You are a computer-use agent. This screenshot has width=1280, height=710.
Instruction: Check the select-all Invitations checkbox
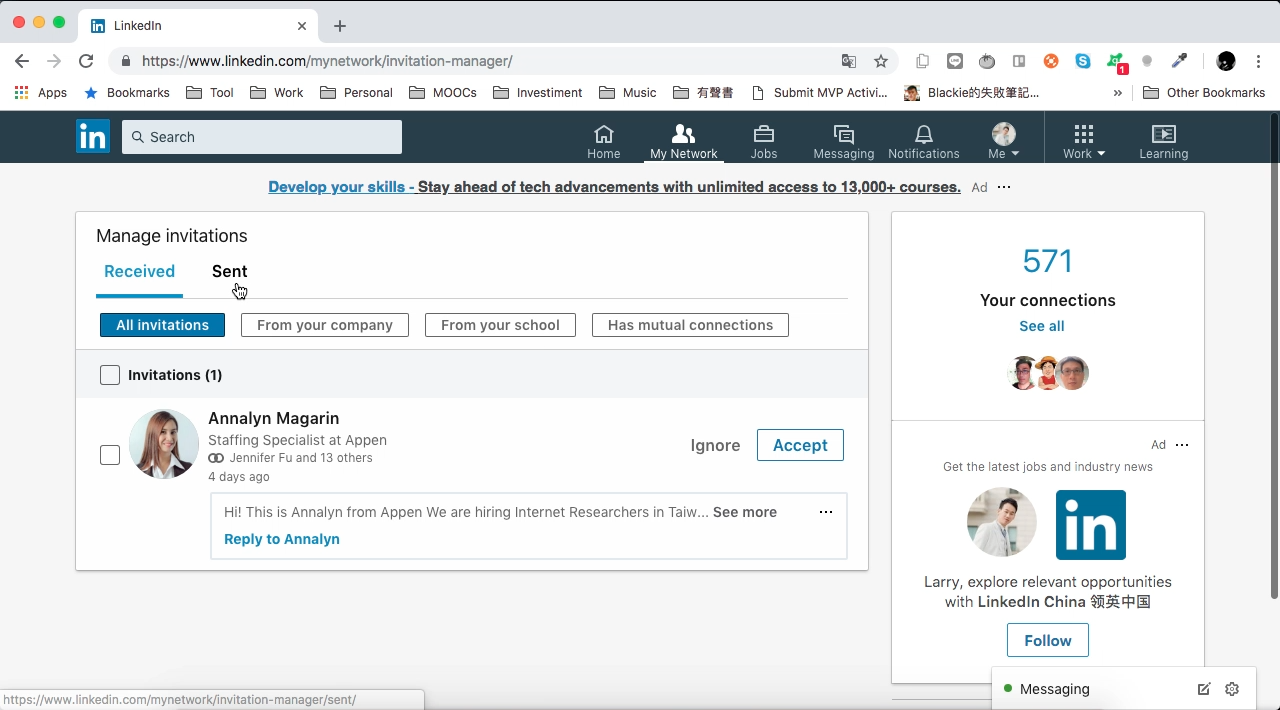pyautogui.click(x=110, y=375)
